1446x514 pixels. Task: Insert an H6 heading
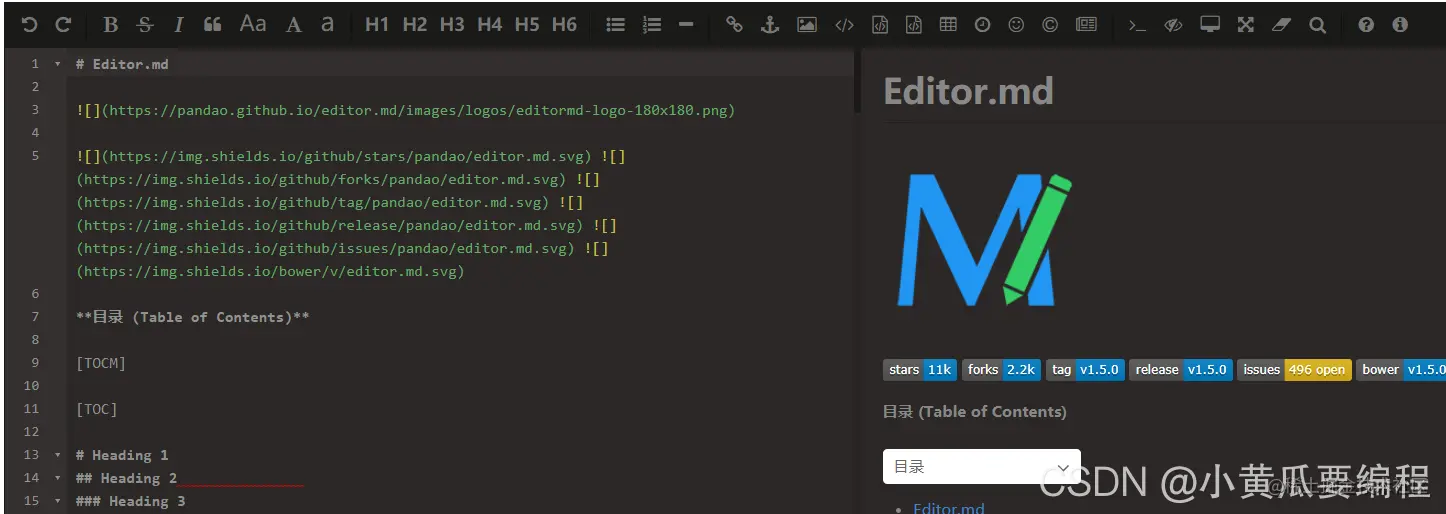564,25
